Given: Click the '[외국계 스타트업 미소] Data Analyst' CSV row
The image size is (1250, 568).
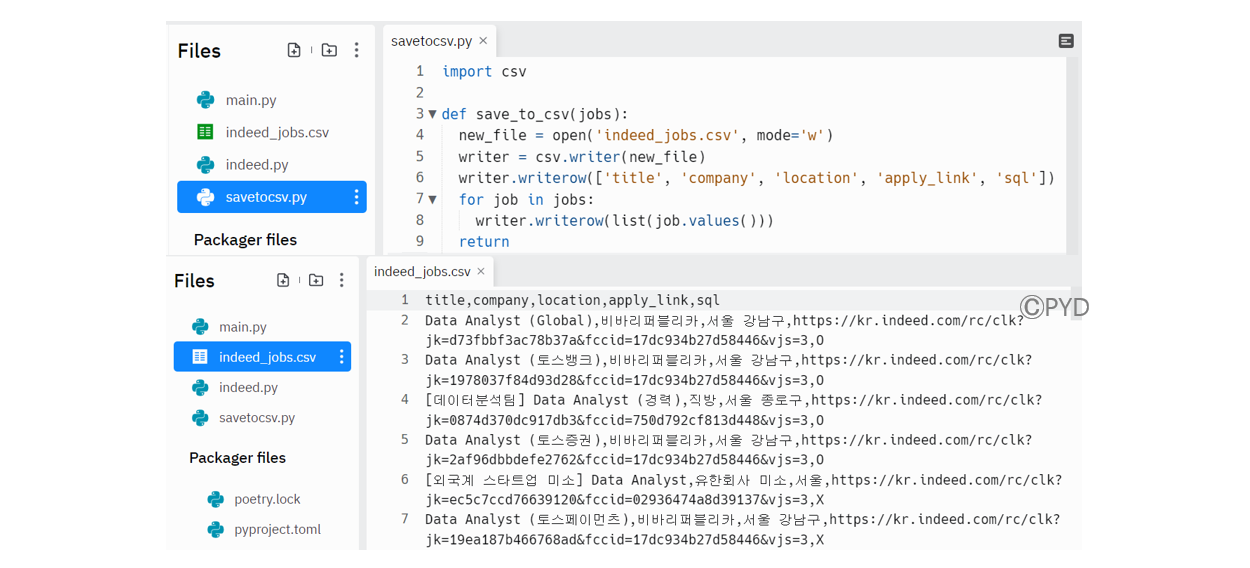Looking at the screenshot, I should pyautogui.click(x=744, y=490).
